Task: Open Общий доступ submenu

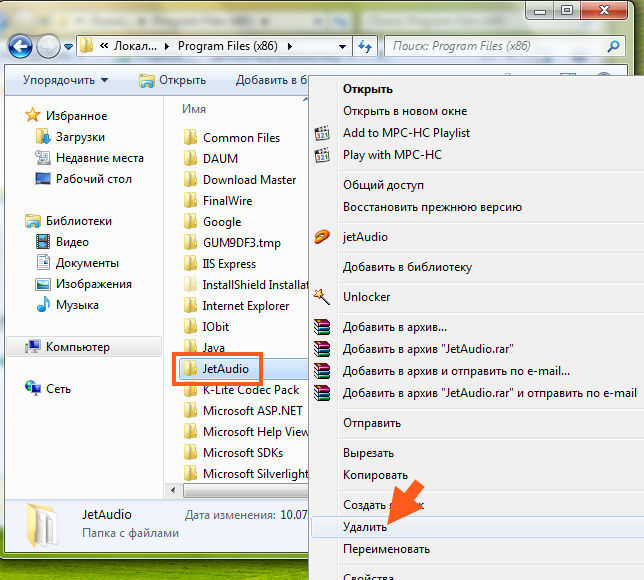Action: coord(383,185)
